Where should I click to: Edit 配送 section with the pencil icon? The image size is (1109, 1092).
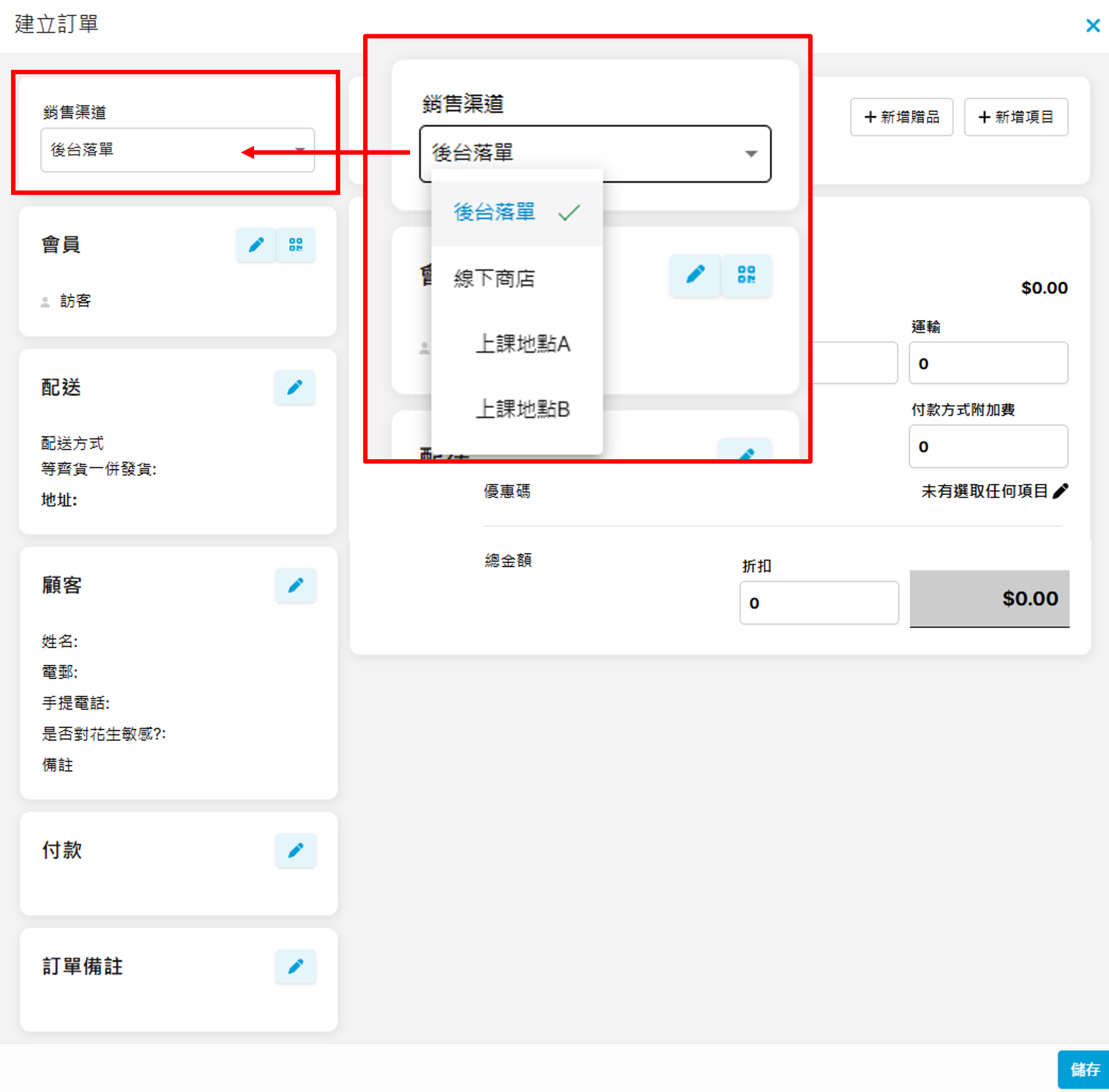click(295, 388)
